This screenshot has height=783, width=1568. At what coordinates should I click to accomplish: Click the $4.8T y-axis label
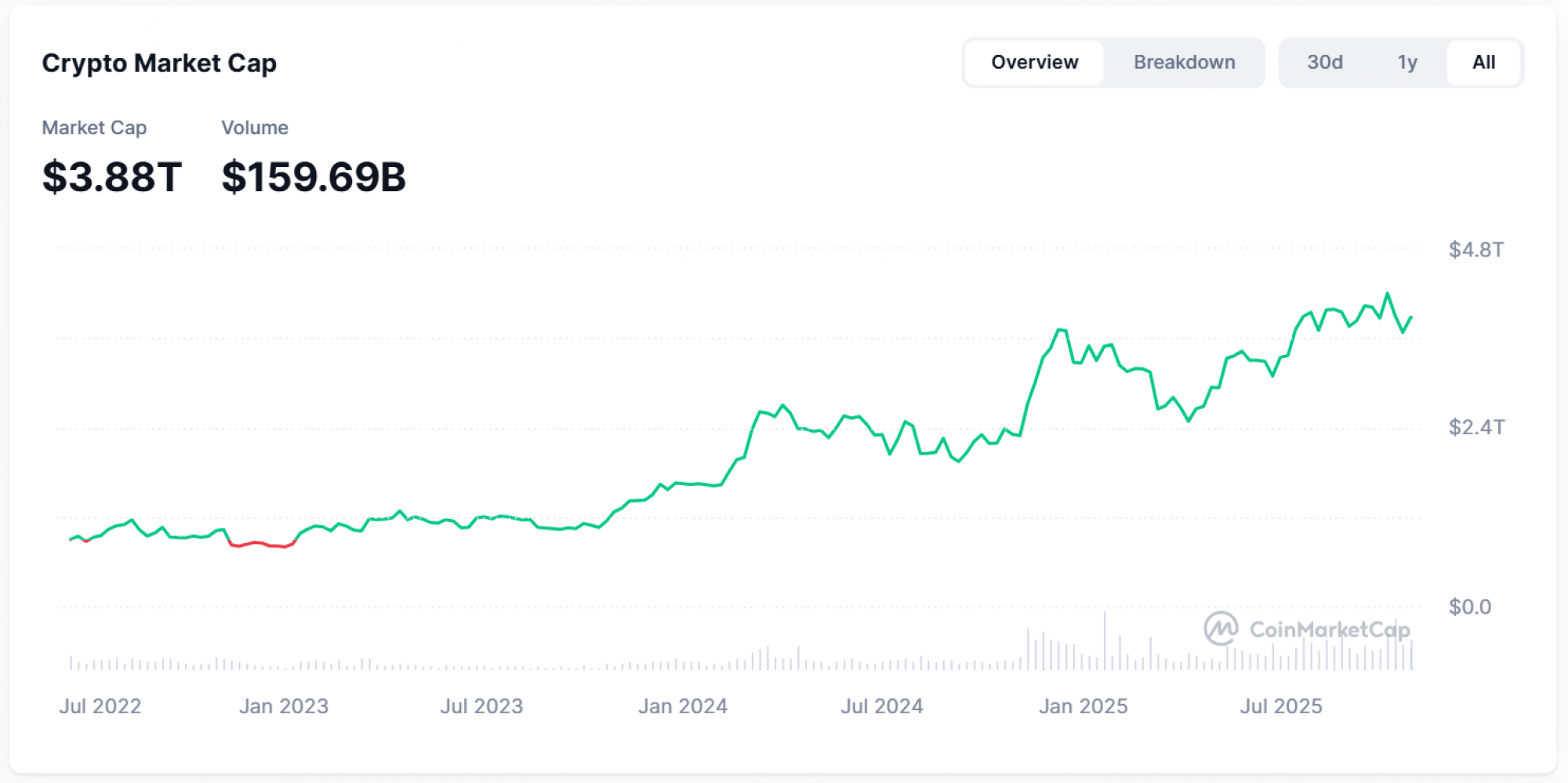pyautogui.click(x=1475, y=250)
